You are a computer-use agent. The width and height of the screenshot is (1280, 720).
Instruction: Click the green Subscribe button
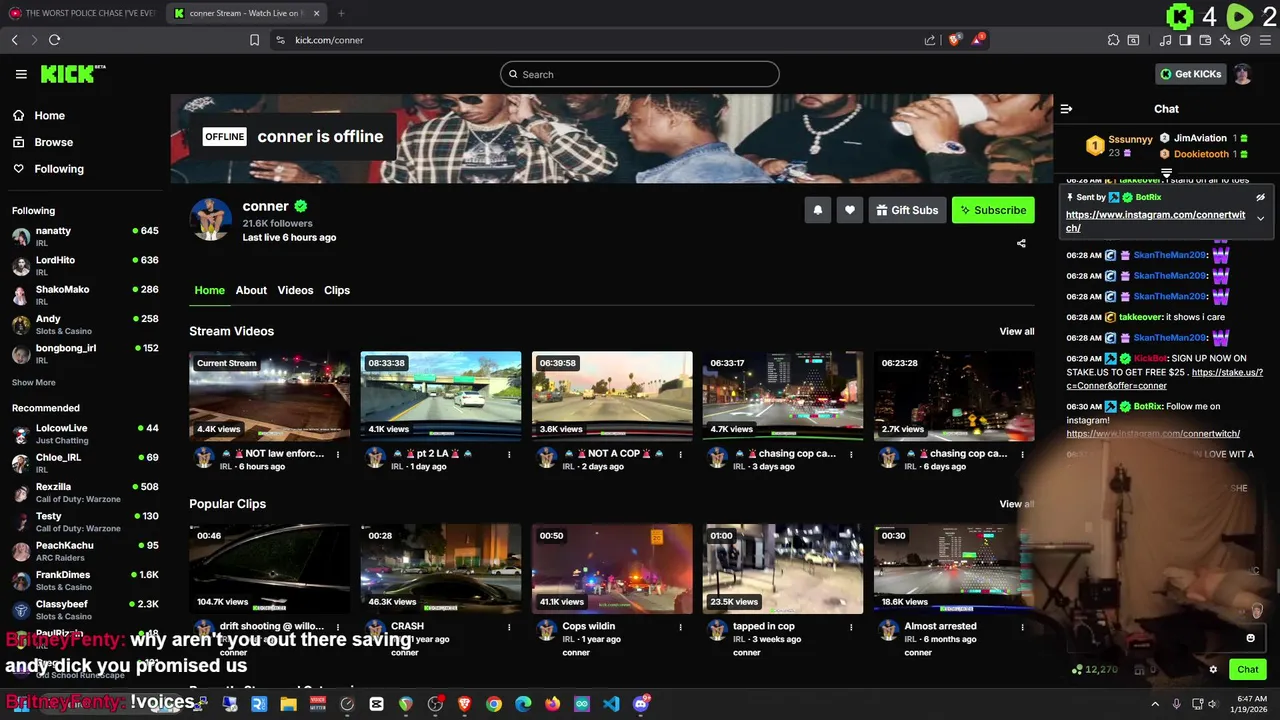pos(993,210)
